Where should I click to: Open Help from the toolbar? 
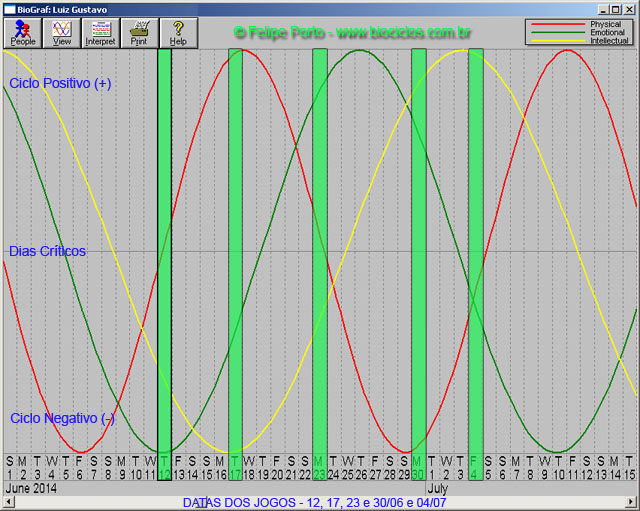coord(178,33)
